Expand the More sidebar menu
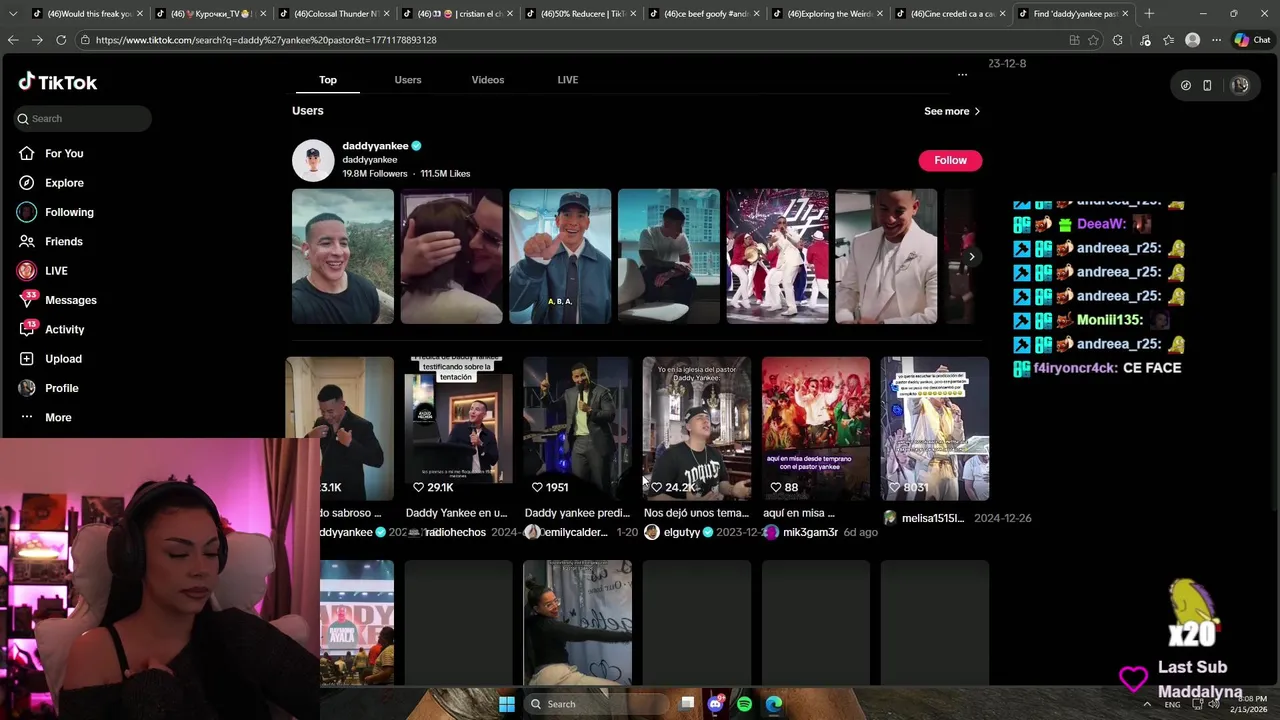 coord(58,417)
